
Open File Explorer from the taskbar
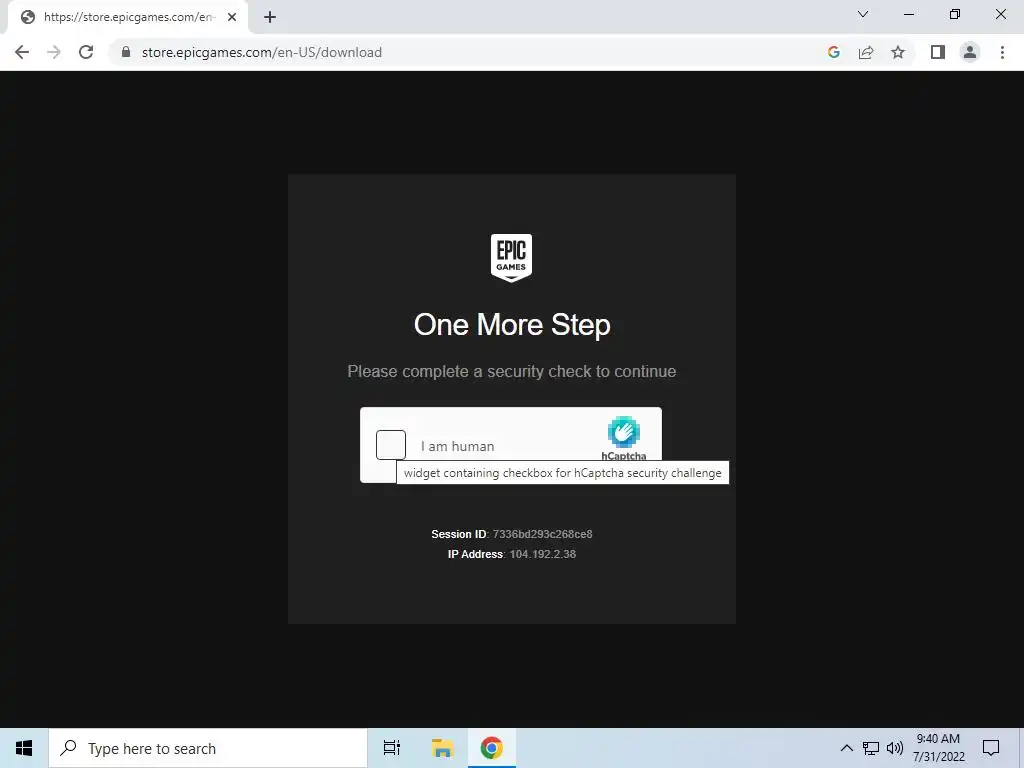point(442,748)
